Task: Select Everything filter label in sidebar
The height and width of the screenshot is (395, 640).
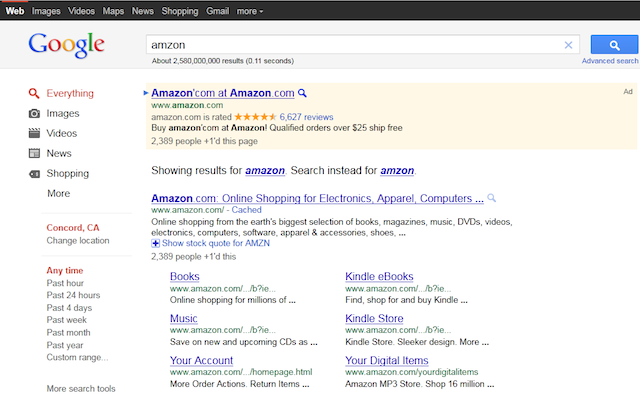Action: tap(70, 93)
